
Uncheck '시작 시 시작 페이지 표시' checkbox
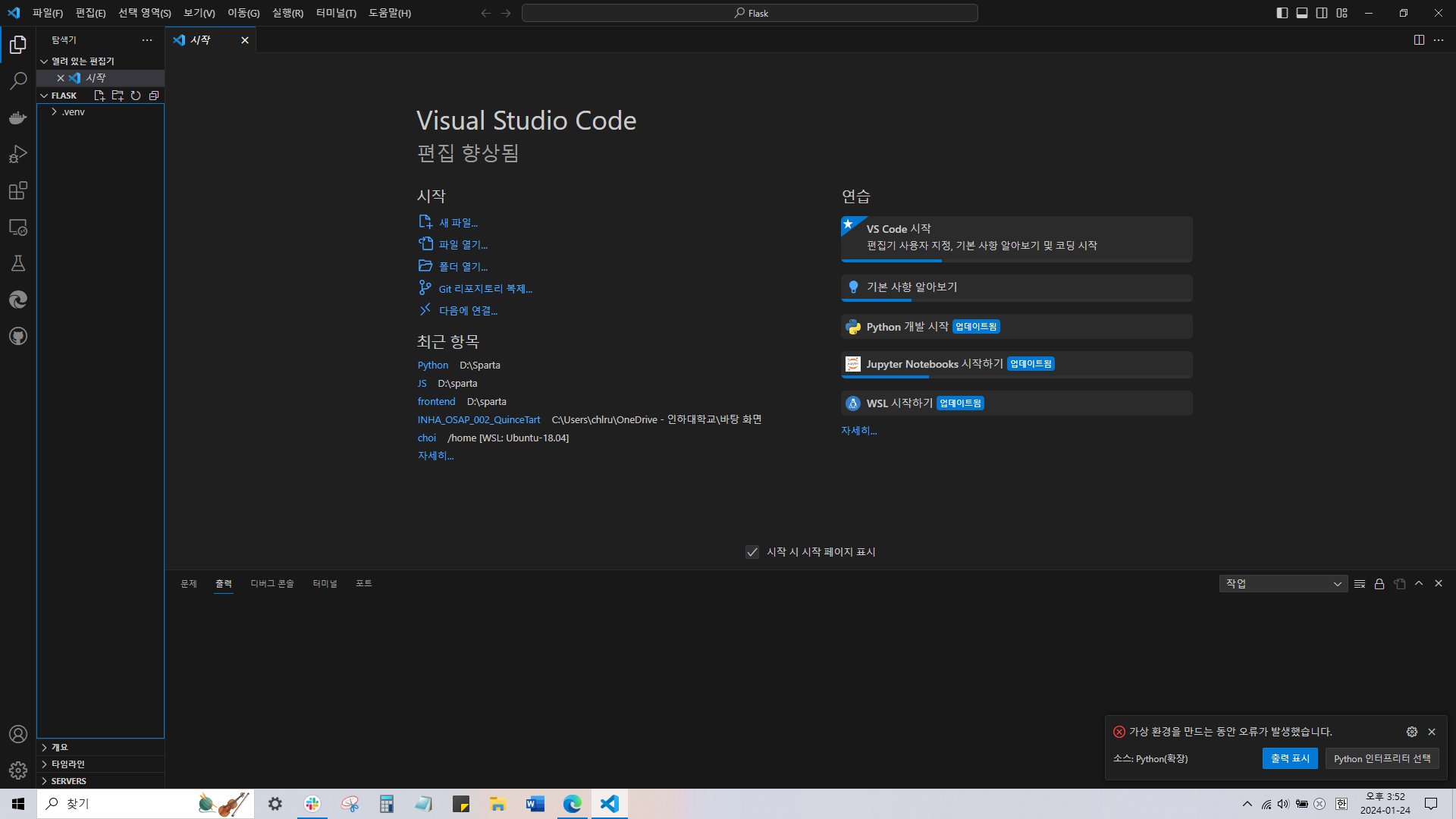click(752, 552)
